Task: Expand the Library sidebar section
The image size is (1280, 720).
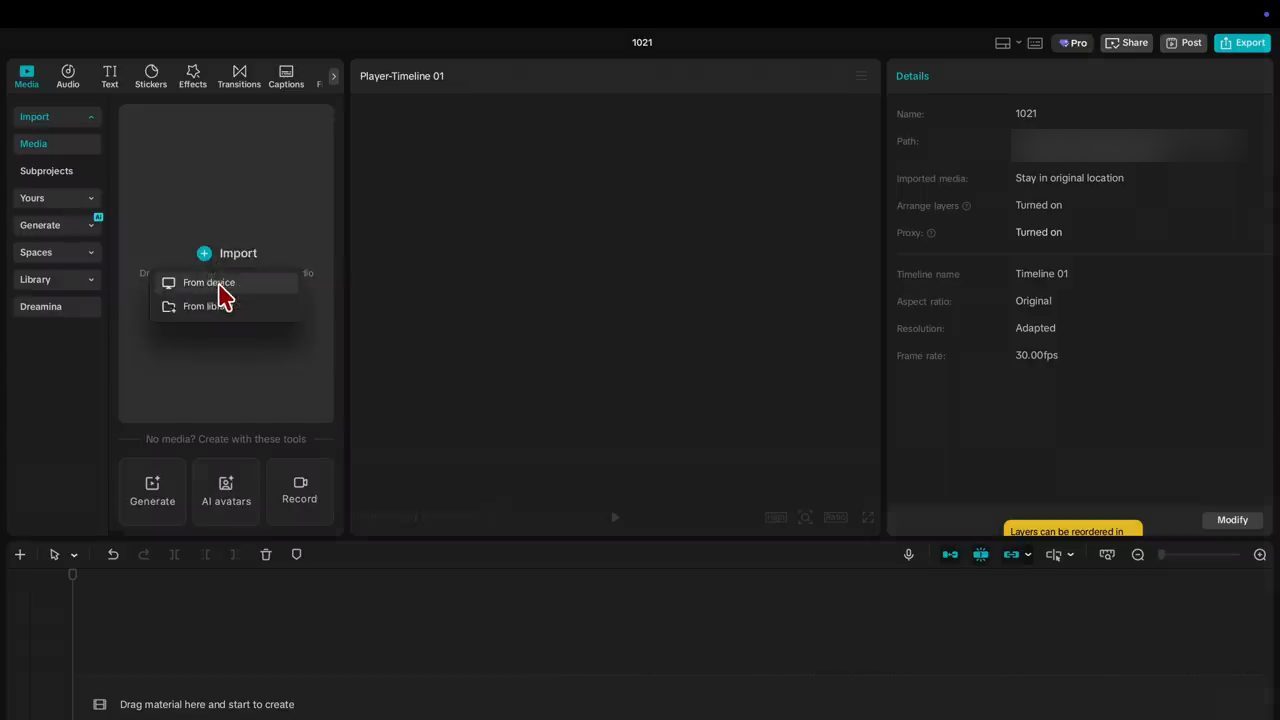Action: tap(57, 279)
